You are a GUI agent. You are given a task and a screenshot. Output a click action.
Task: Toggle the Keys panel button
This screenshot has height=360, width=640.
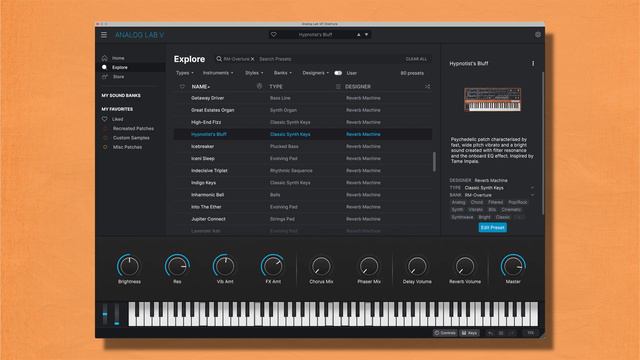(470, 333)
